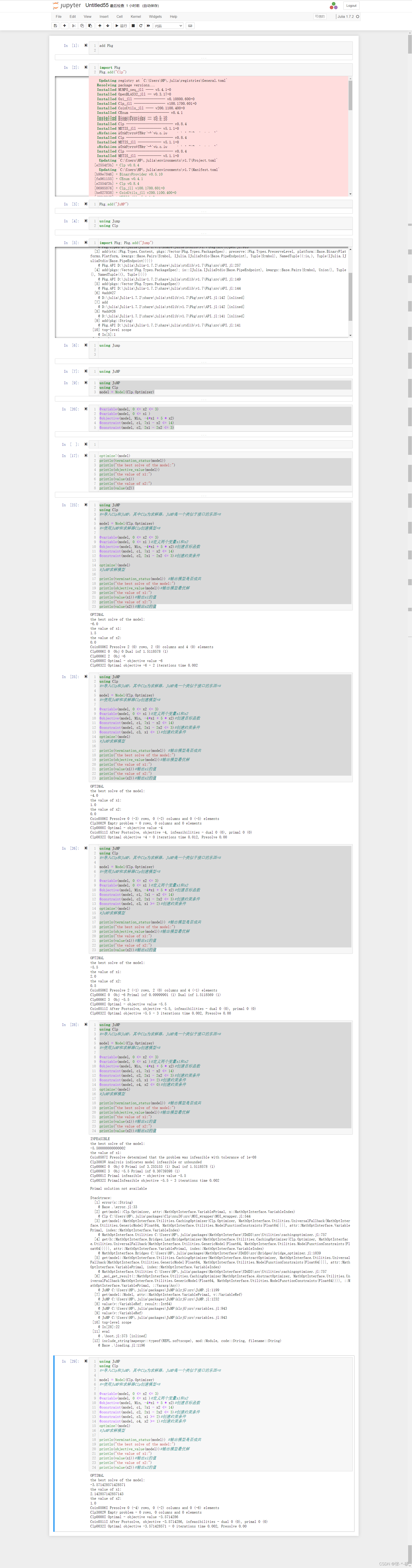The width and height of the screenshot is (412, 1568).
Task: Expand collapsed output below cell In [17]
Action: coord(204,495)
